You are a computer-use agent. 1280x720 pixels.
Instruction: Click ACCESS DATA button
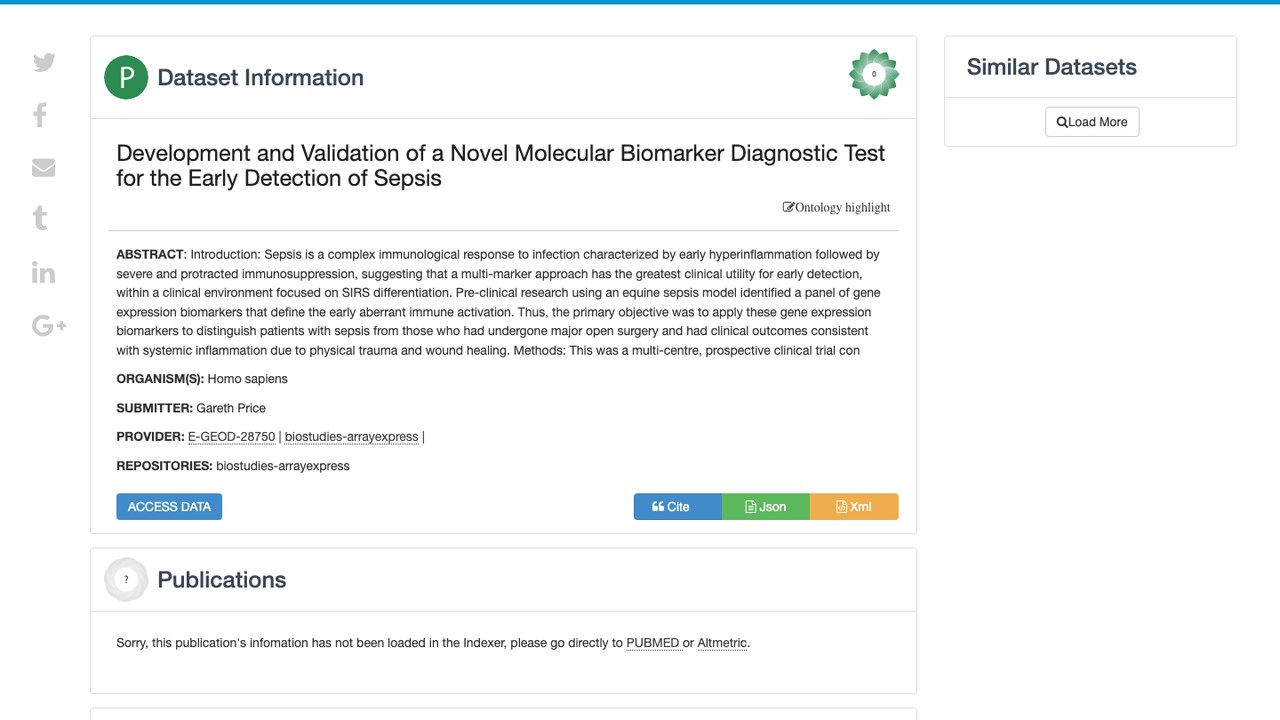pos(169,507)
